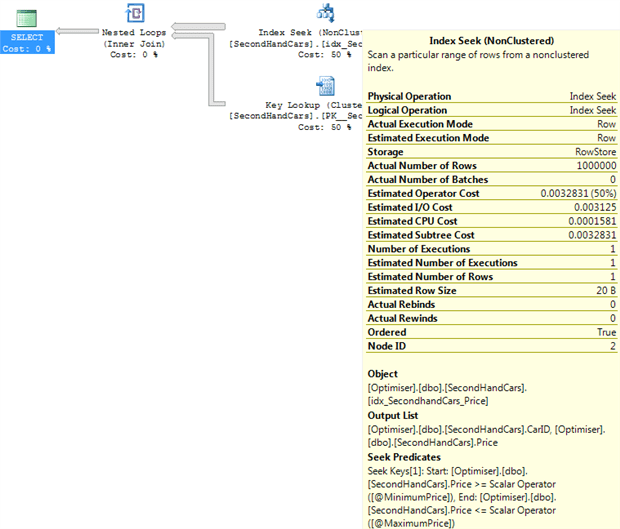Click the 'Actual Rewinds' row
Image resolution: width=620 pixels, height=529 pixels.
click(491, 318)
